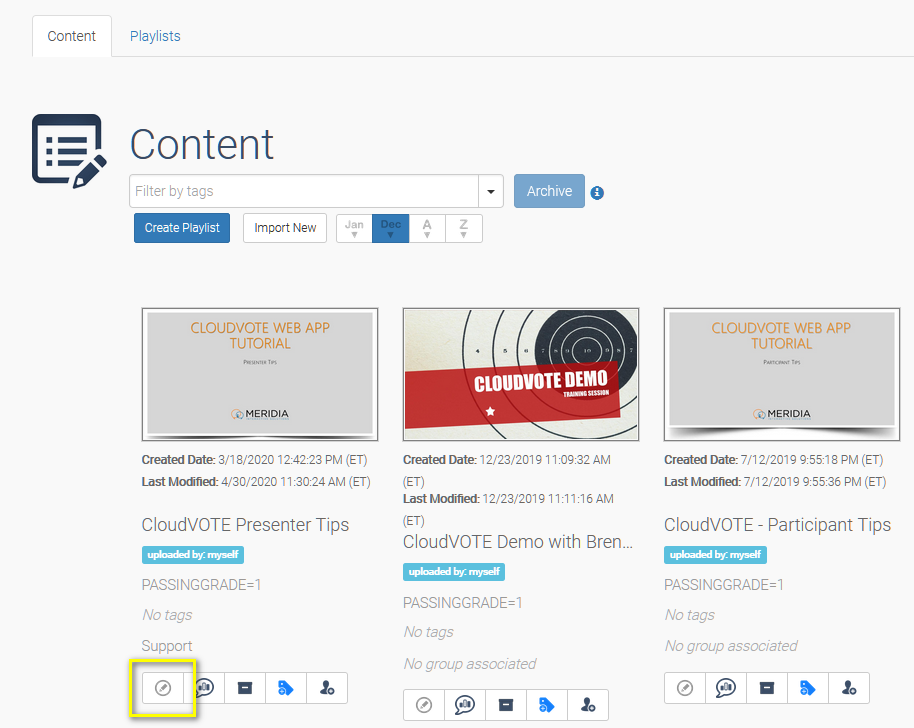914x728 pixels.
Task: Click 'No group associated' under CloudVOTE Demo
Action: (x=470, y=664)
